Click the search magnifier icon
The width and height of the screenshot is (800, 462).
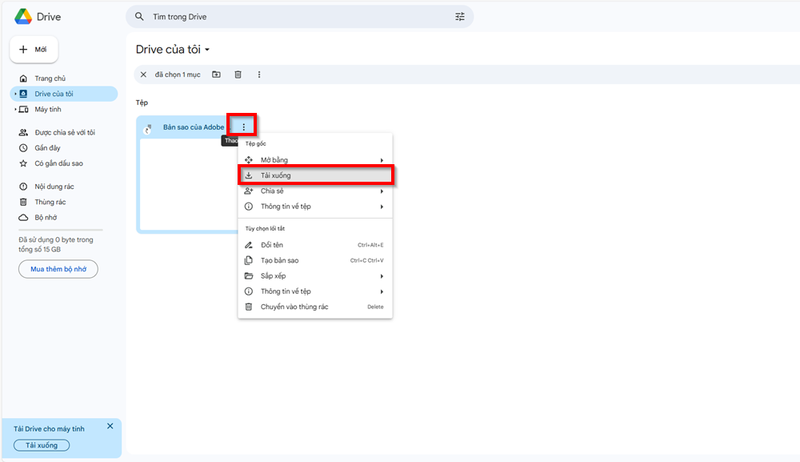coord(139,17)
